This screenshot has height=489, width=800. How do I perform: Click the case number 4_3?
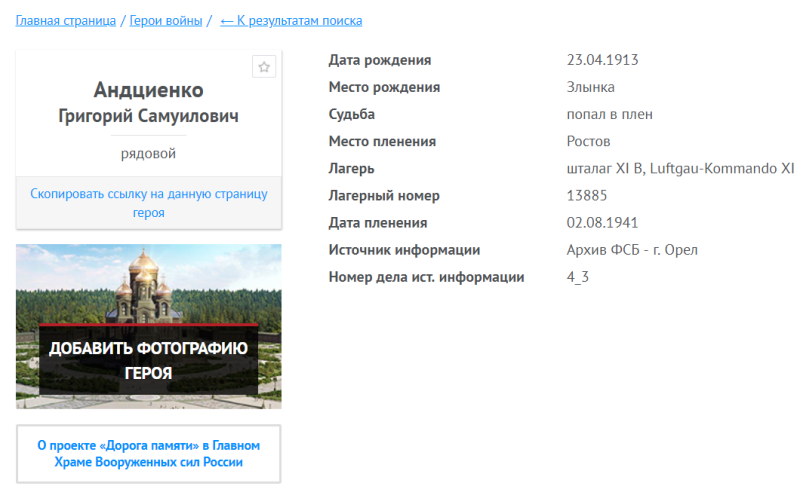click(578, 277)
